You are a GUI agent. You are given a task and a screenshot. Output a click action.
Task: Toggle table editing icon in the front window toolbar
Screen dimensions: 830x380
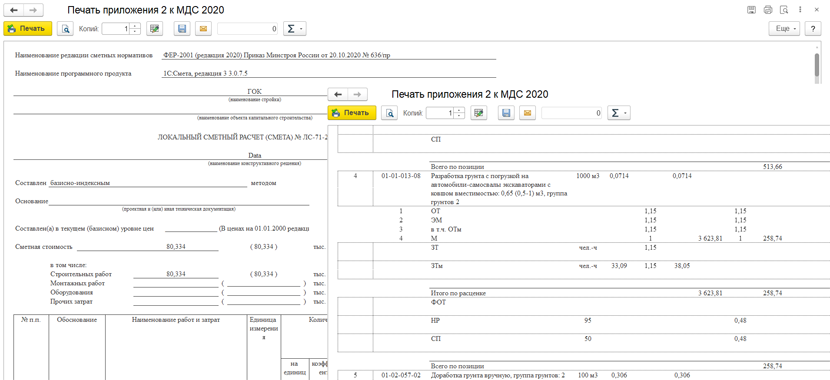pos(479,113)
